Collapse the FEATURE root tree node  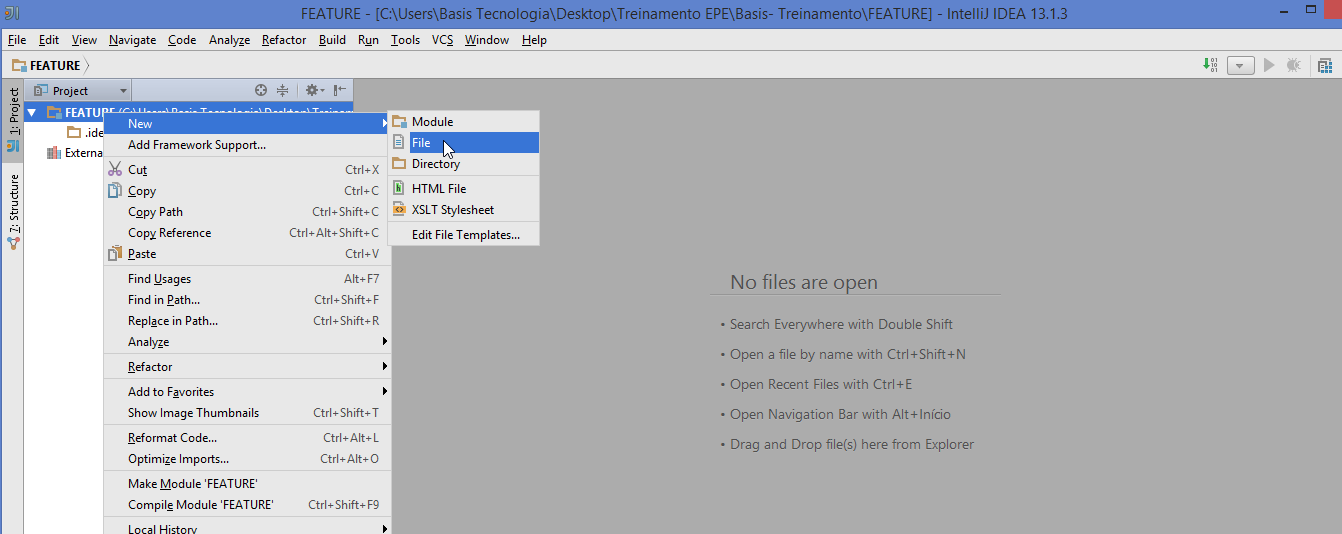click(32, 112)
